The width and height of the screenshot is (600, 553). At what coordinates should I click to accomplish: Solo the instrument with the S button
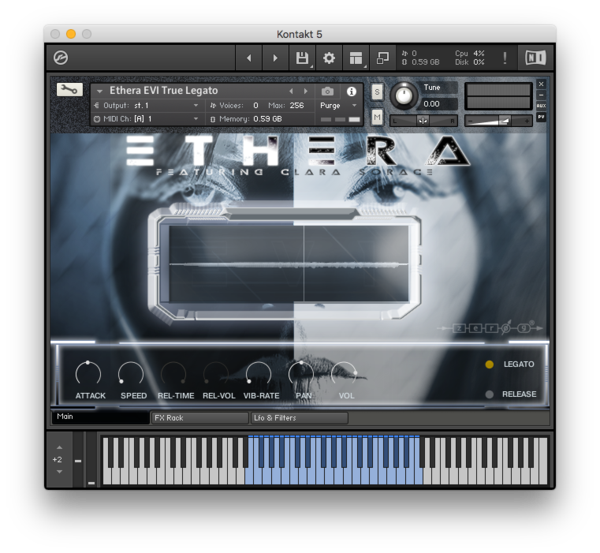pyautogui.click(x=377, y=92)
